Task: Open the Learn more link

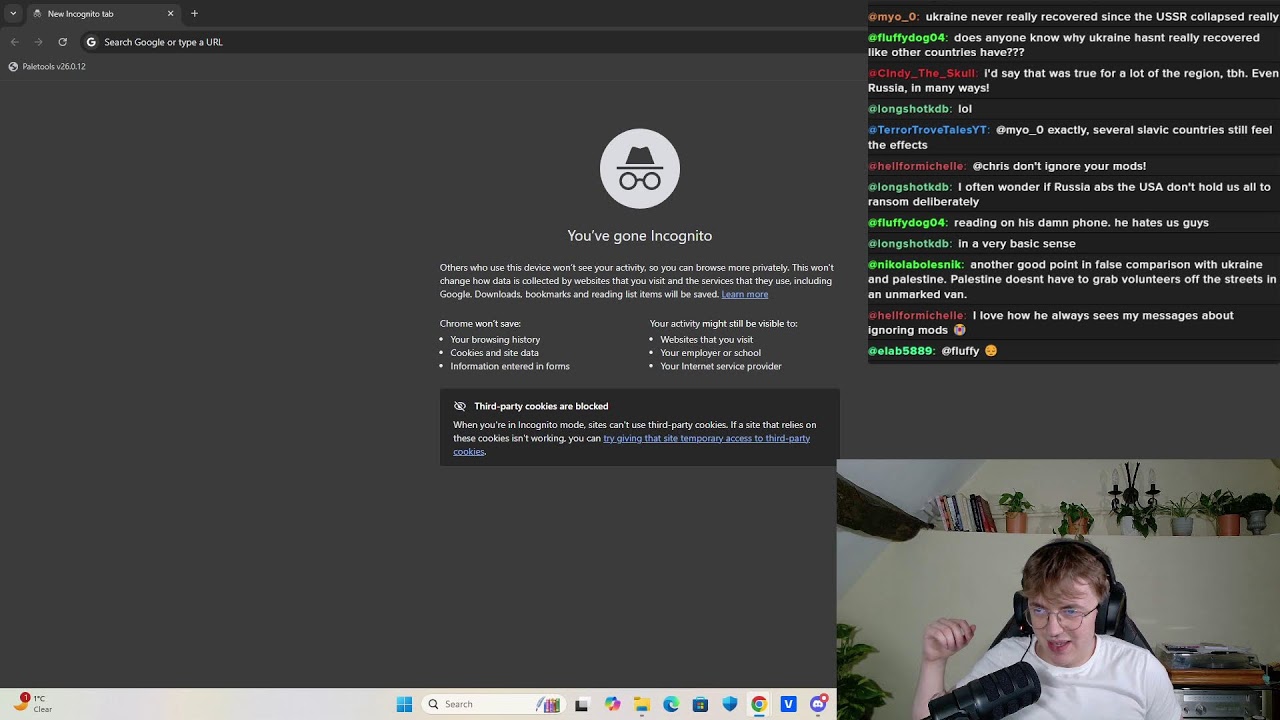Action: [745, 294]
